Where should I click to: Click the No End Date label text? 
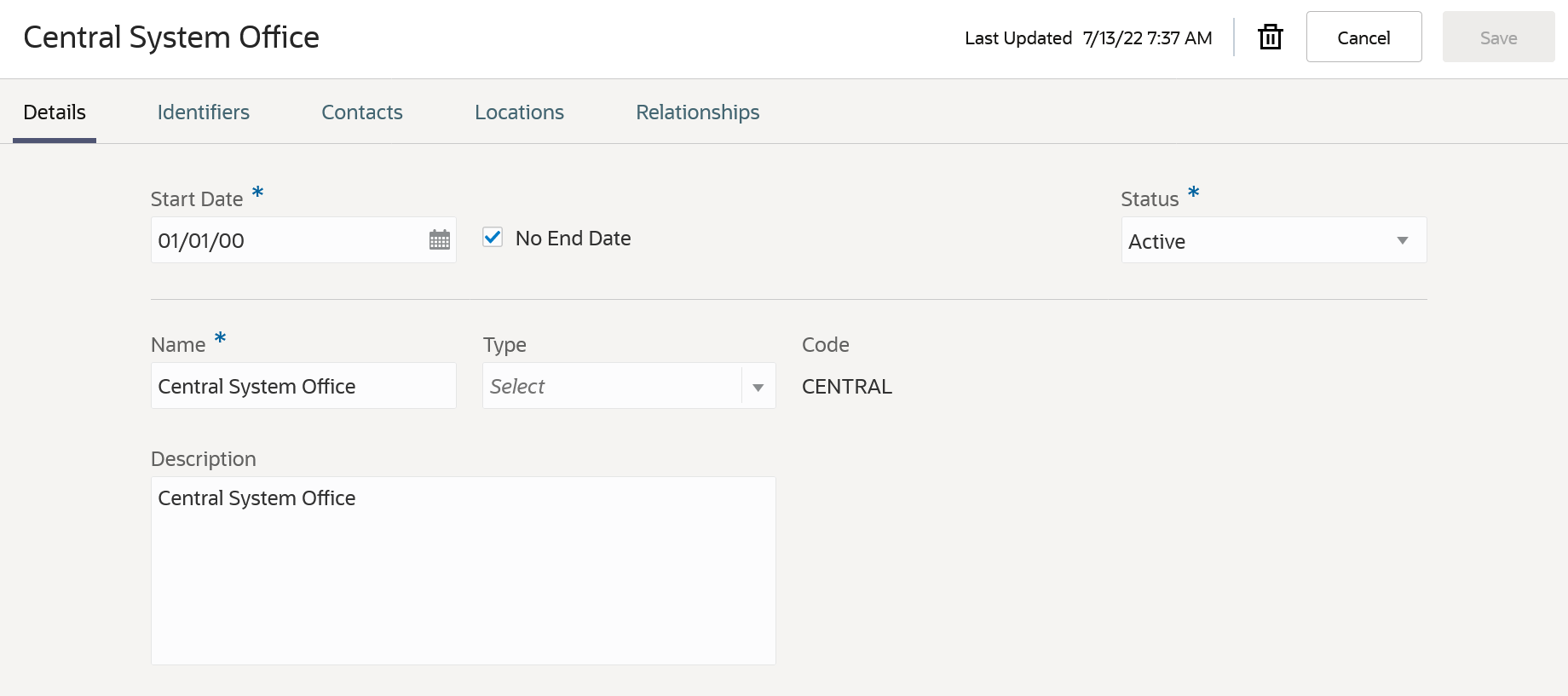(573, 239)
